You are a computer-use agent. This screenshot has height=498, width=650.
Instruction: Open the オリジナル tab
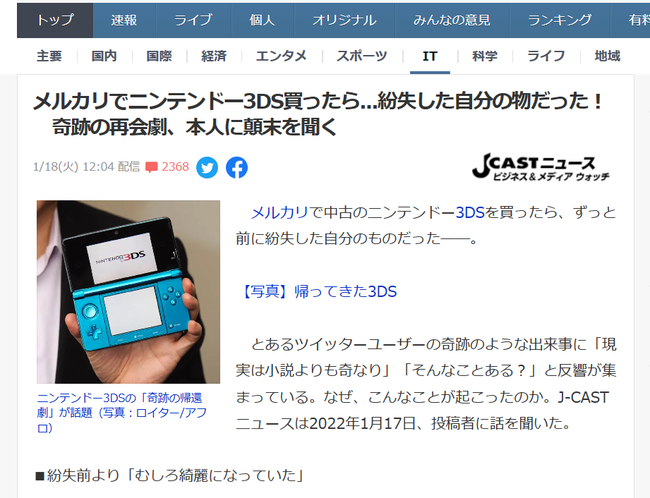click(x=344, y=20)
